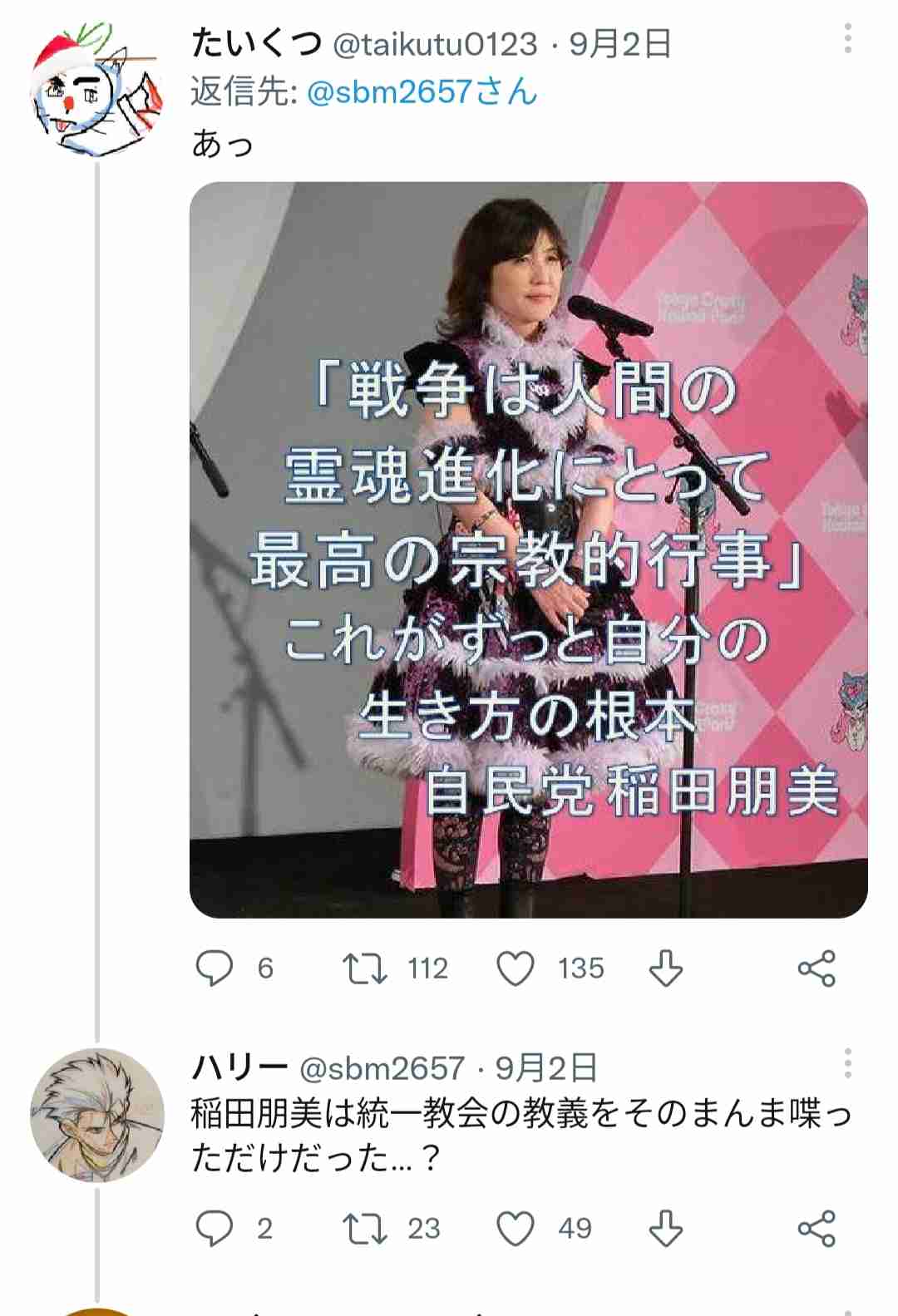Tap download icon under ハリー's tweet
The height and width of the screenshot is (1316, 898).
(665, 1228)
